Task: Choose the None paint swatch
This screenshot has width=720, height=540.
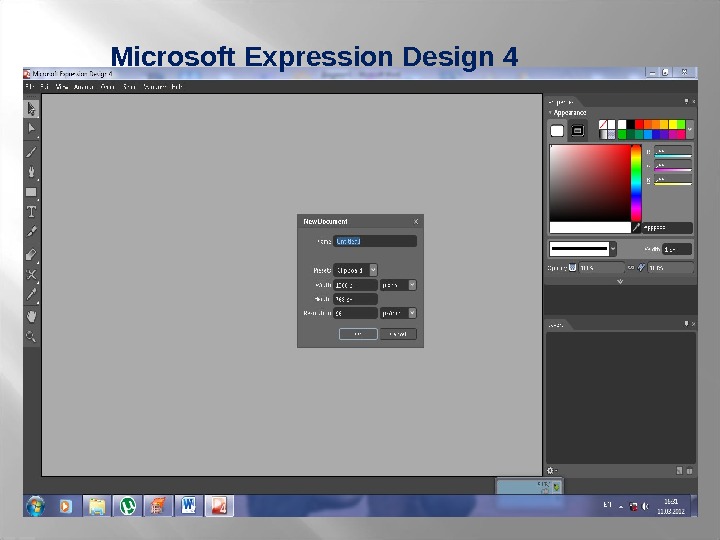Action: [x=603, y=124]
